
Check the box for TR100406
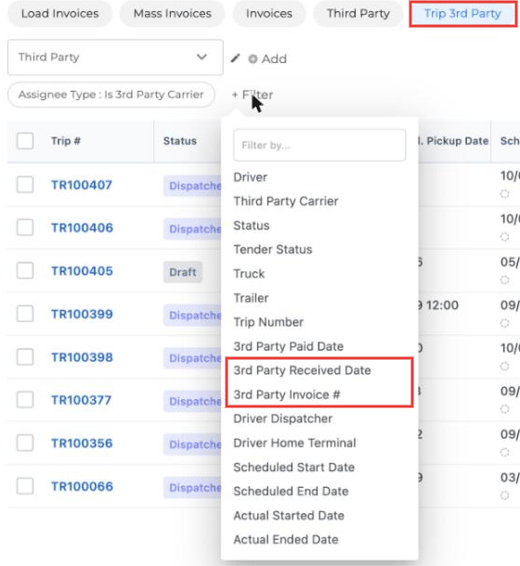point(25,227)
